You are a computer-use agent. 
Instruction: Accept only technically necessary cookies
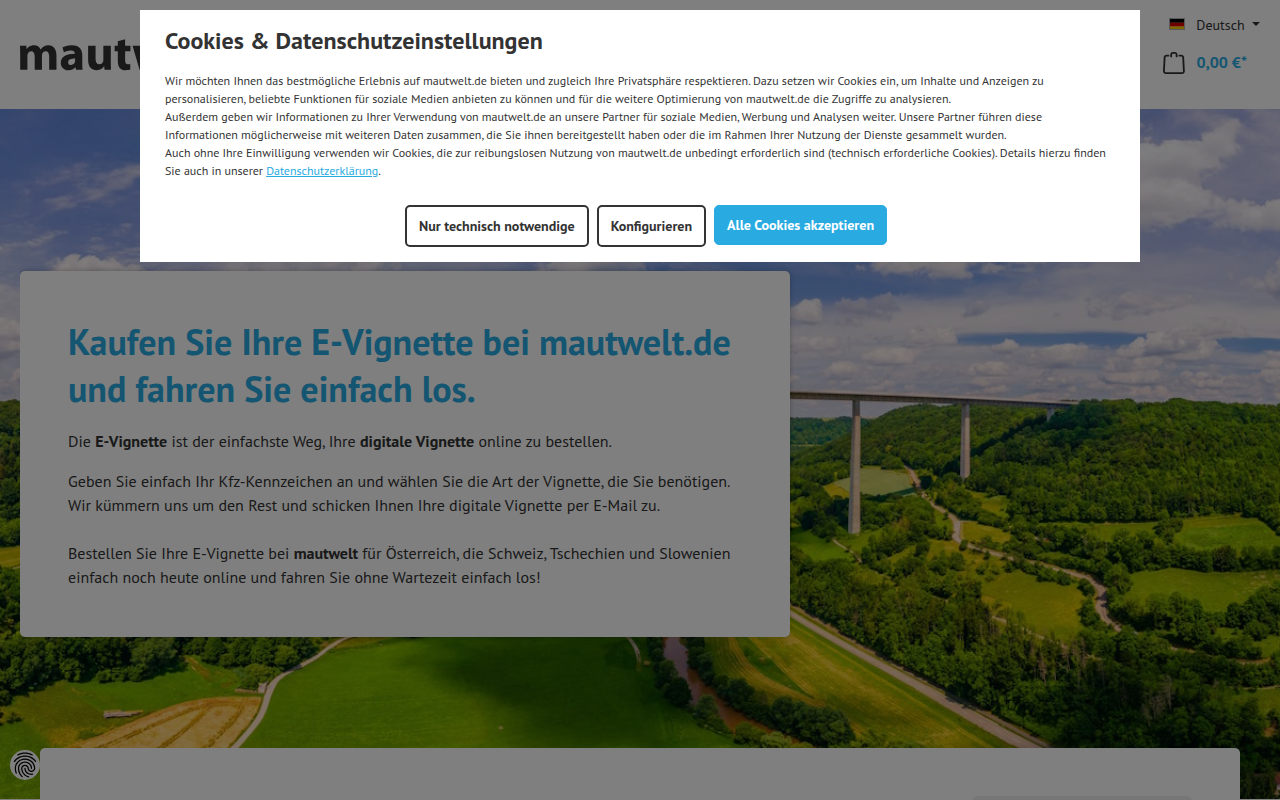click(497, 226)
